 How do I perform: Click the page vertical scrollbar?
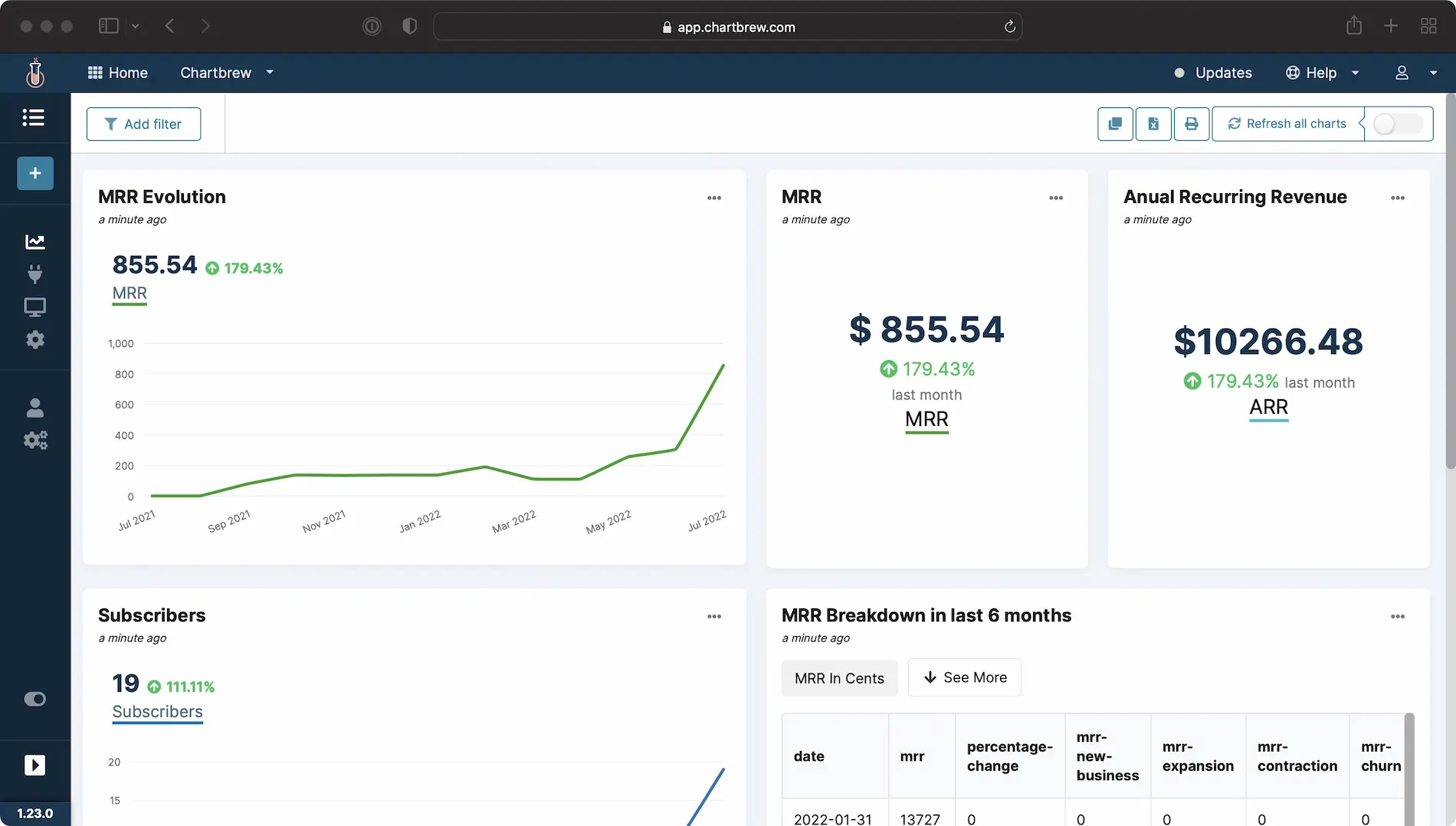point(1450,281)
